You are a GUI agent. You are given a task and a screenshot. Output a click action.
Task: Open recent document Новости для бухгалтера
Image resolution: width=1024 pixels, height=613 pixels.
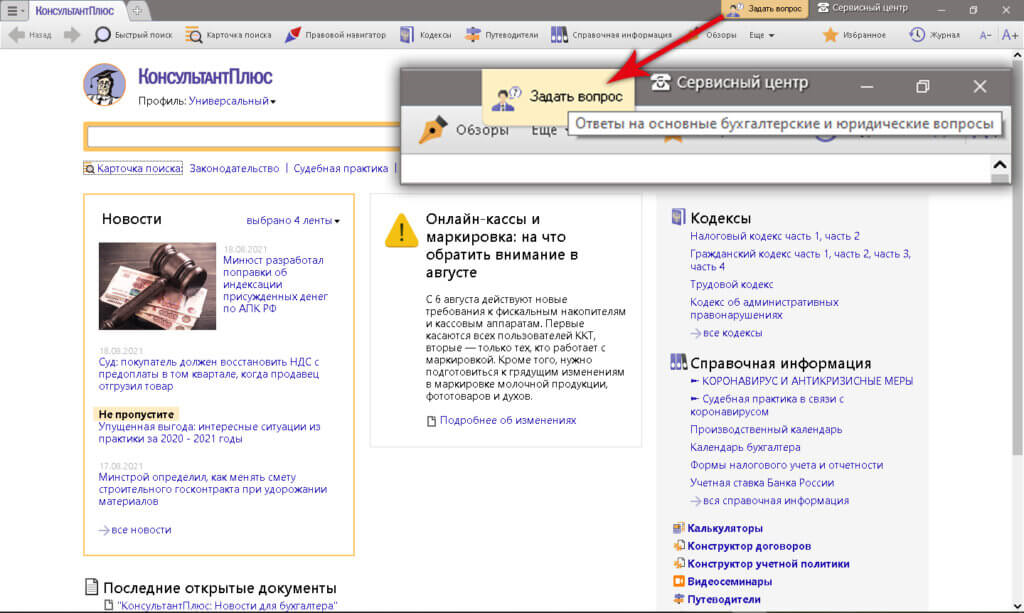pyautogui.click(x=227, y=606)
